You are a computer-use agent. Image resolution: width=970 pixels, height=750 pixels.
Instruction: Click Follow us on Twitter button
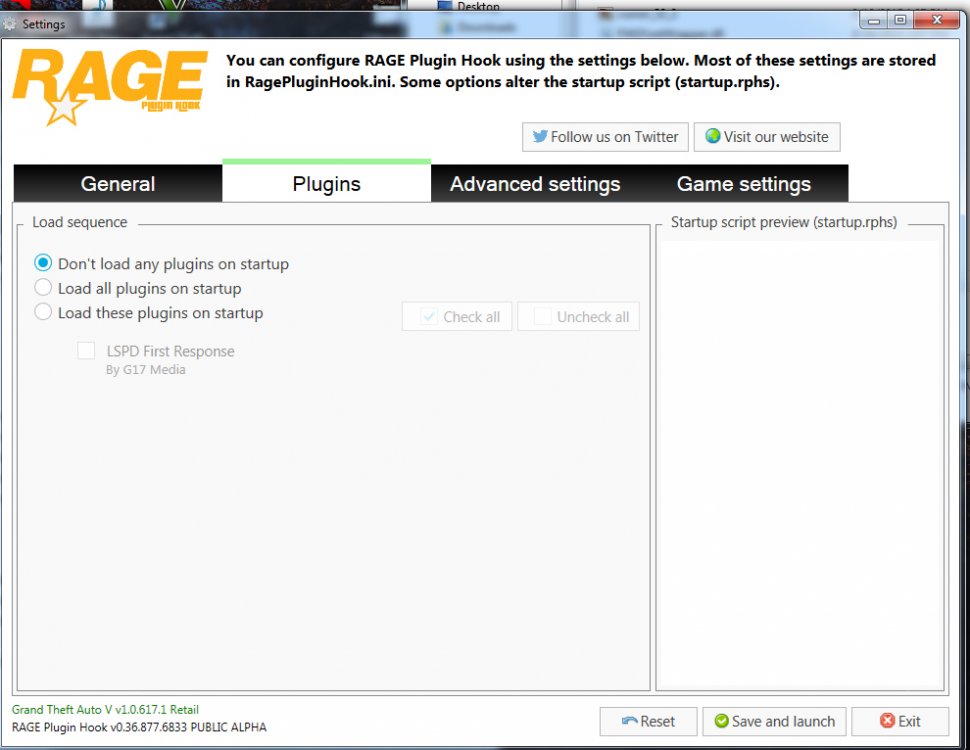[605, 137]
